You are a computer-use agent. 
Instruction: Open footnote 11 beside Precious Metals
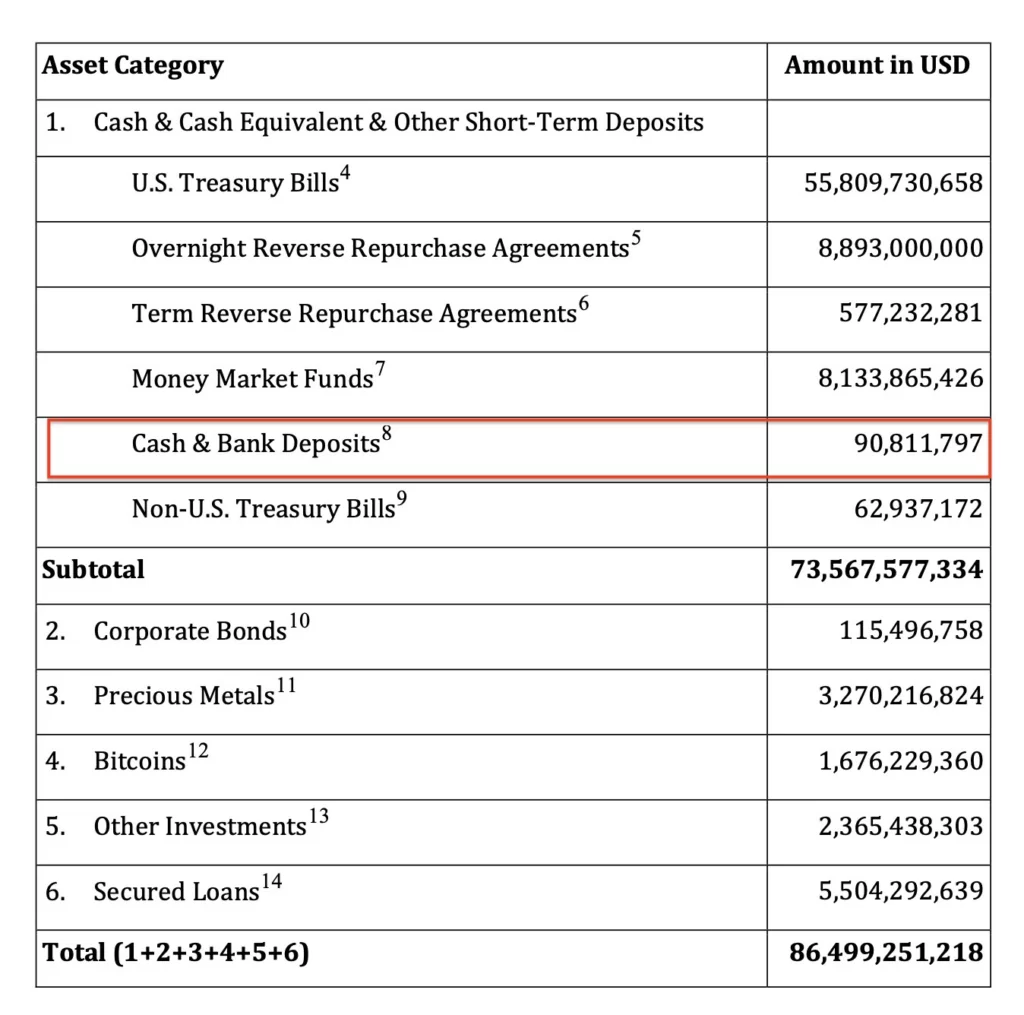tap(286, 687)
